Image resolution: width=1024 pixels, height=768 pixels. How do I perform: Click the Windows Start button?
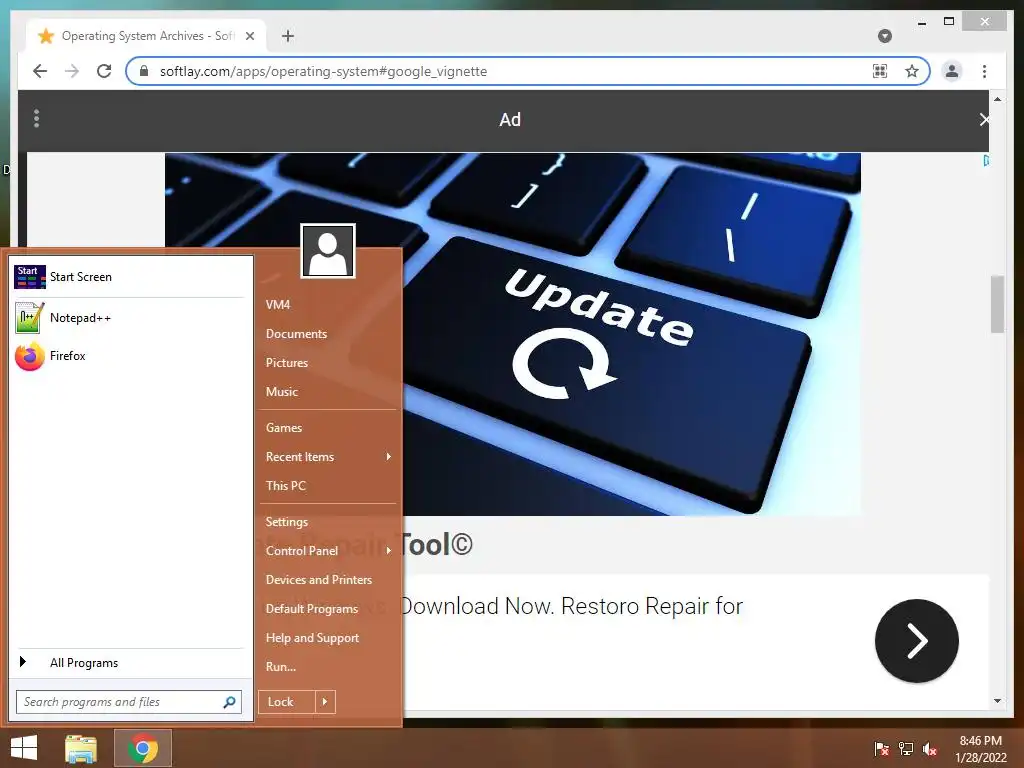point(24,748)
